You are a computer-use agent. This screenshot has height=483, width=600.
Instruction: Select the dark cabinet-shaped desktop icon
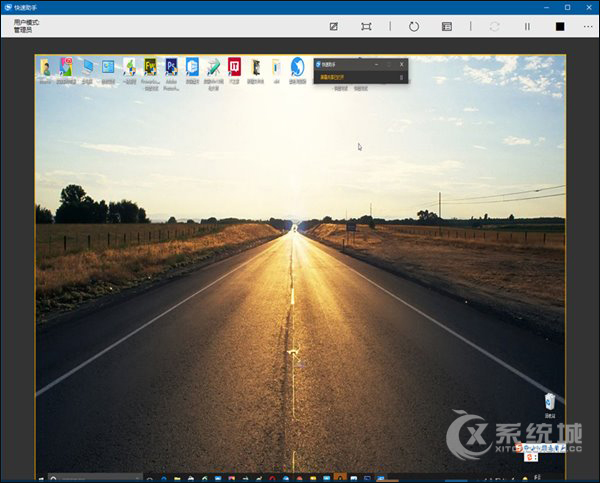click(x=256, y=68)
